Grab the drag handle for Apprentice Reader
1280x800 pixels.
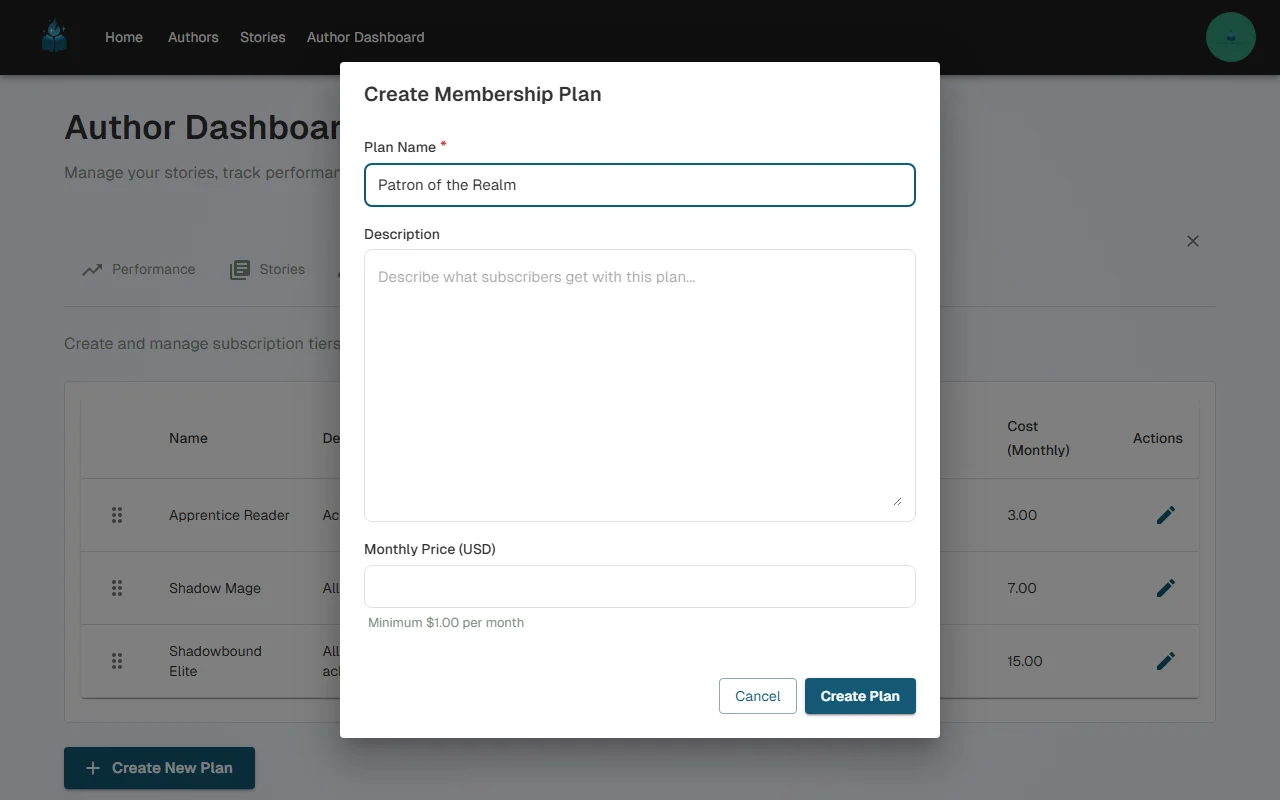click(x=117, y=515)
